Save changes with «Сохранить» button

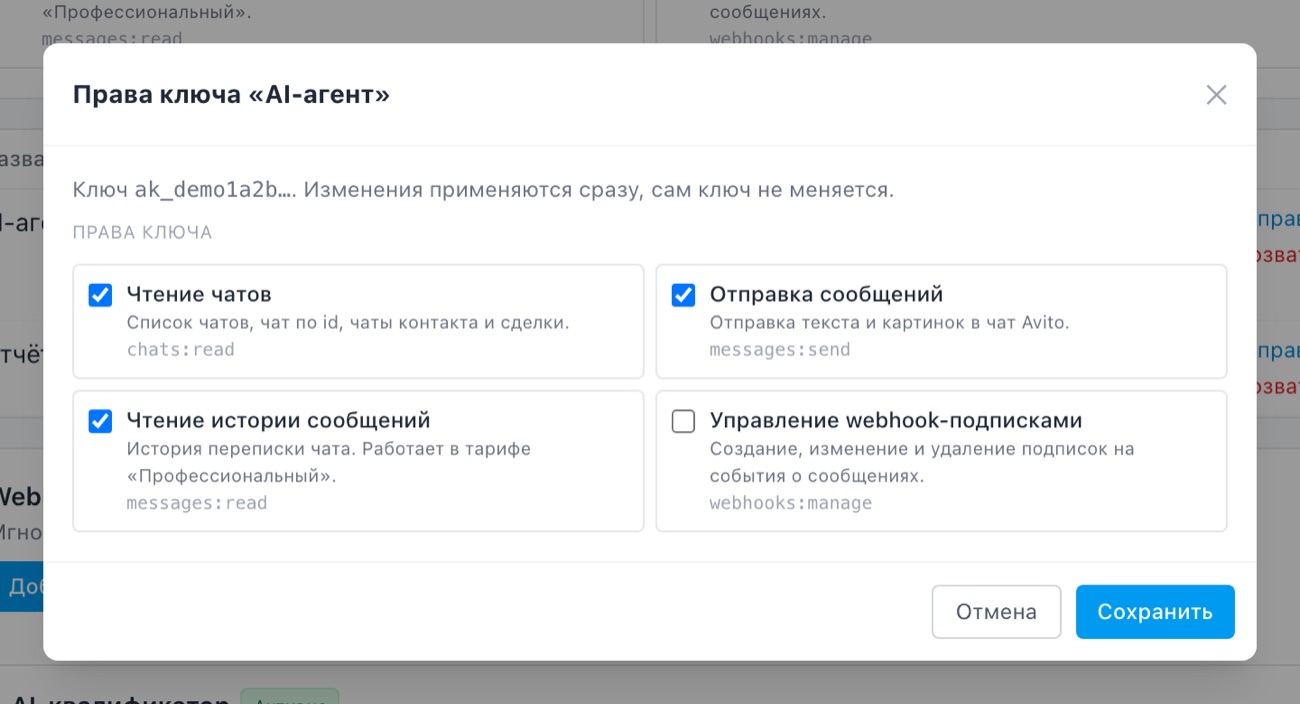pyautogui.click(x=1155, y=612)
